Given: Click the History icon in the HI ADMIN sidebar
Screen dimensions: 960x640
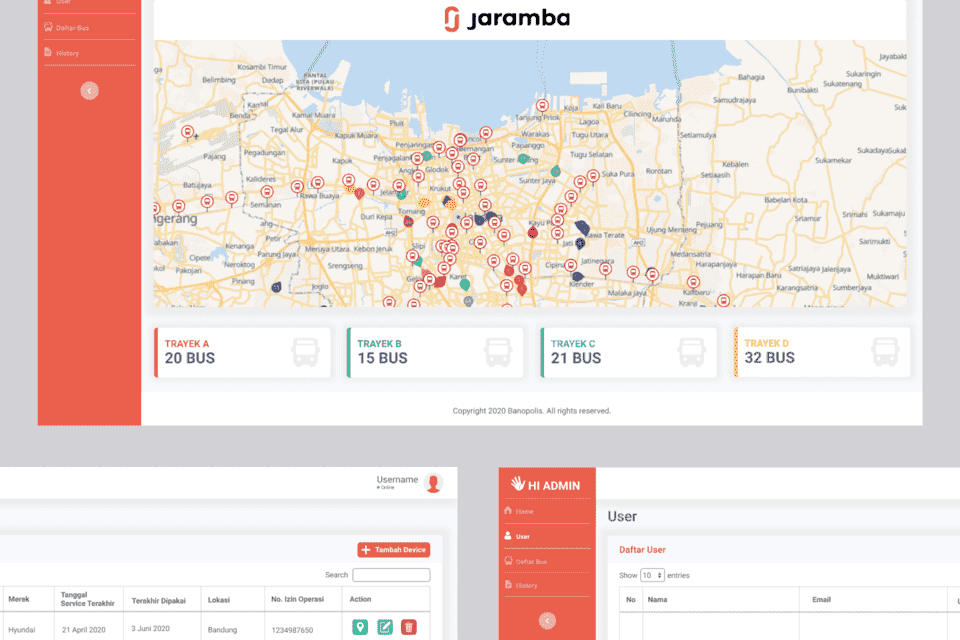Looking at the screenshot, I should [508, 584].
